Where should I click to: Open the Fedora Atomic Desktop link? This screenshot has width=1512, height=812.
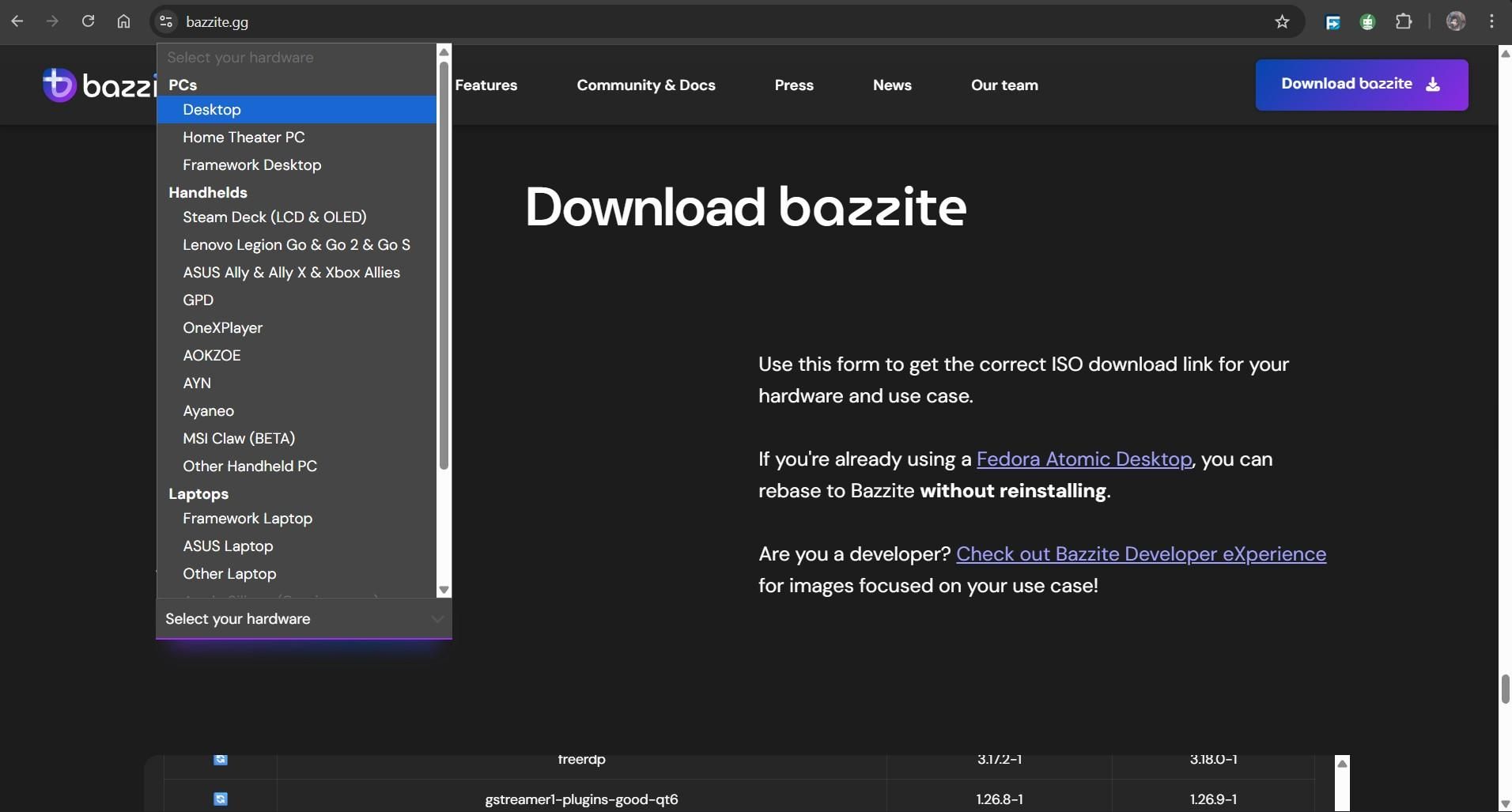click(x=1084, y=459)
